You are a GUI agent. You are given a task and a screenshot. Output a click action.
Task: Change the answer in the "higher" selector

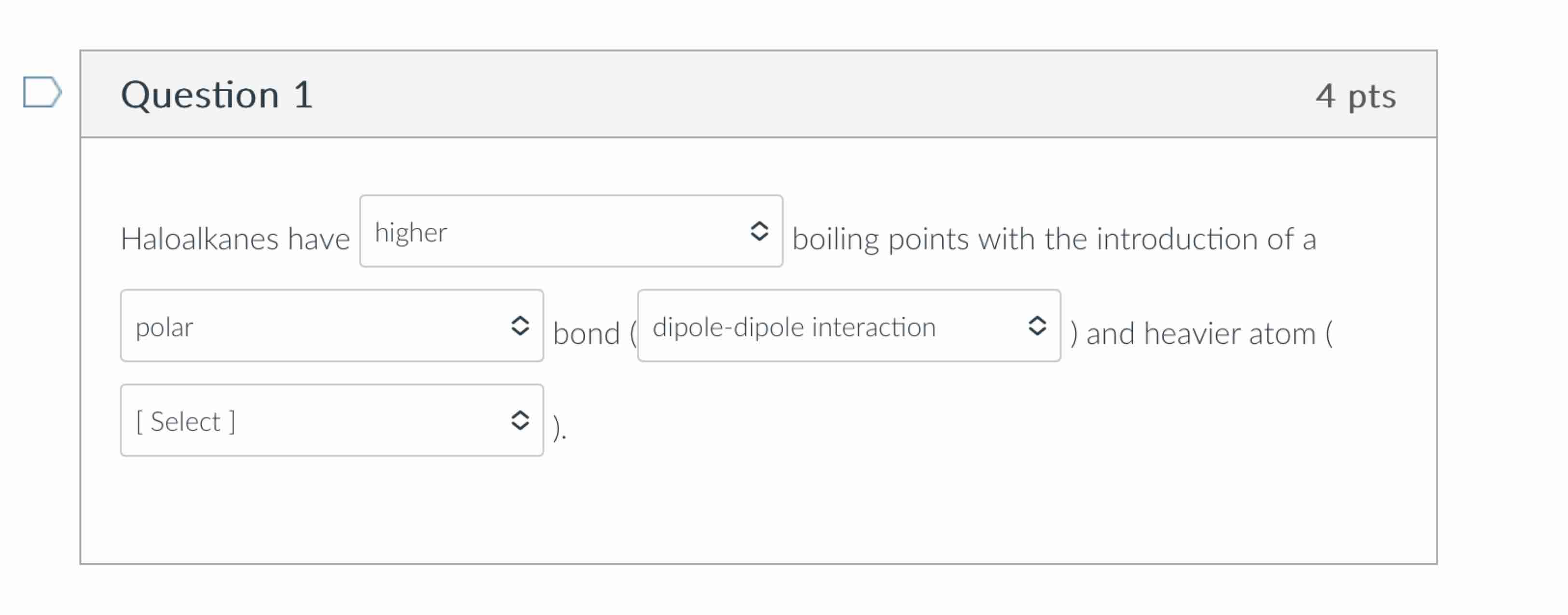click(571, 232)
